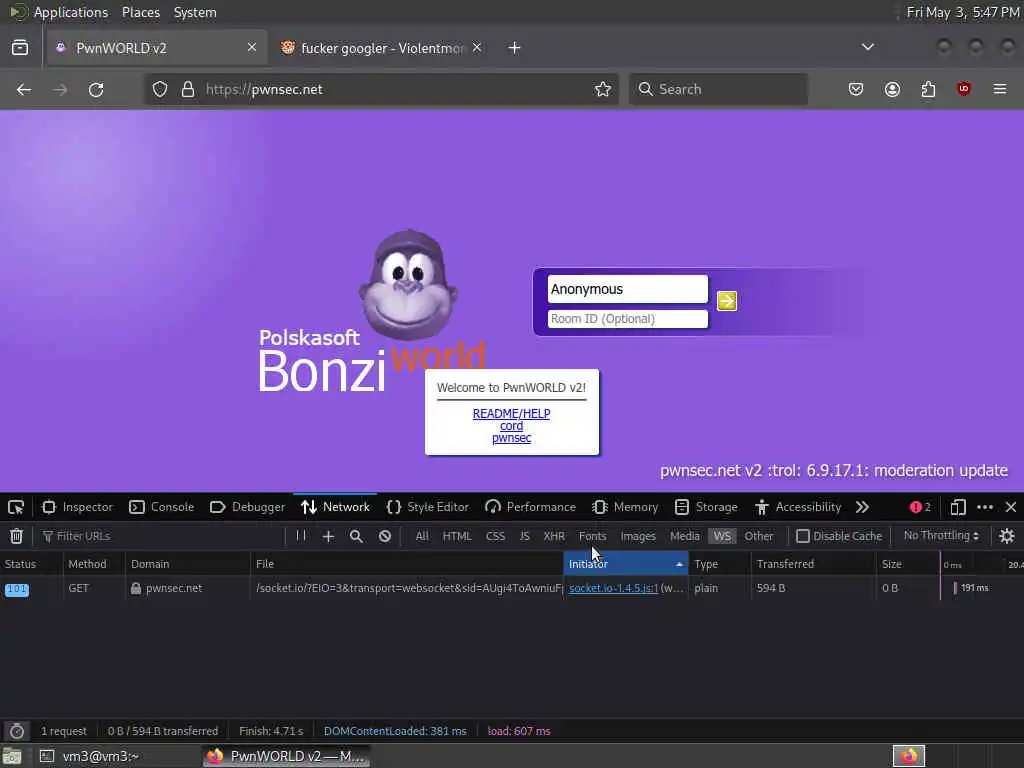Click the site padlock icon
This screenshot has height=768, width=1024.
coord(188,89)
